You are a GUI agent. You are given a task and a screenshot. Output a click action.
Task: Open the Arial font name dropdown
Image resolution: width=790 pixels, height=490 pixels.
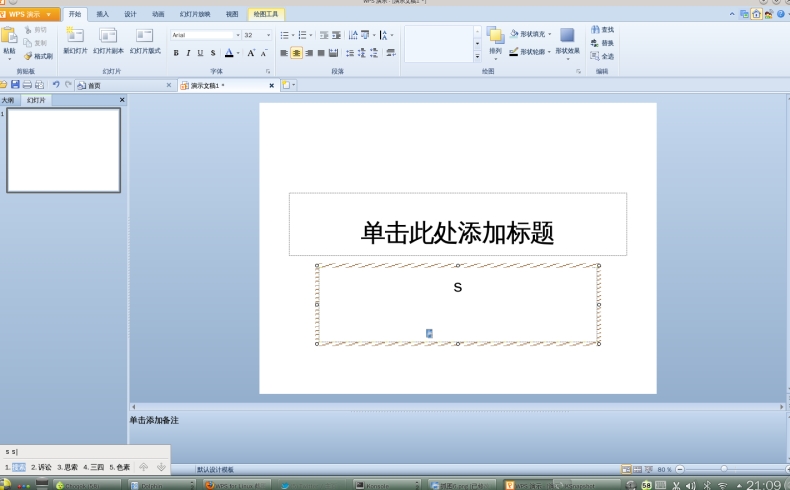(237, 35)
